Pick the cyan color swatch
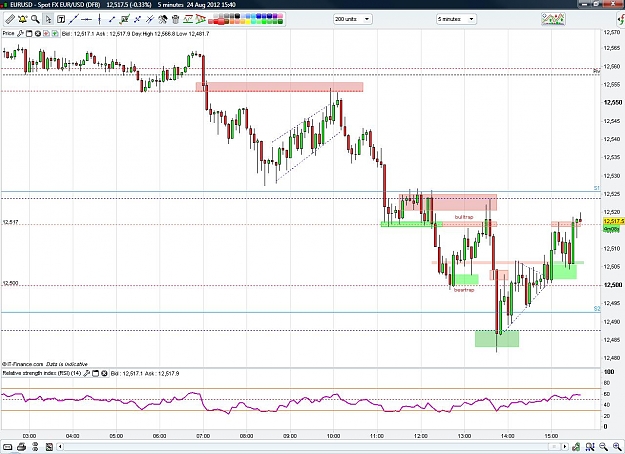Screen dimensions: 625x454 coord(253,16)
